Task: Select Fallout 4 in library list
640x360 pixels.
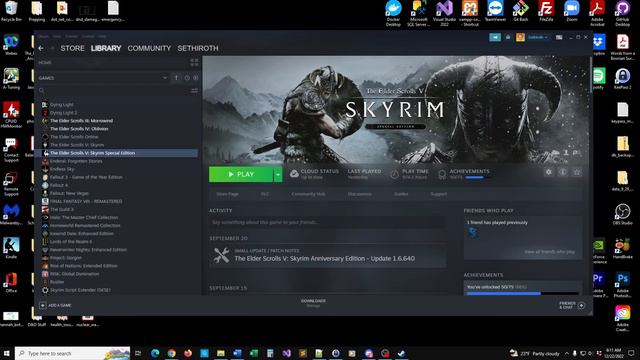Action: 59,185
